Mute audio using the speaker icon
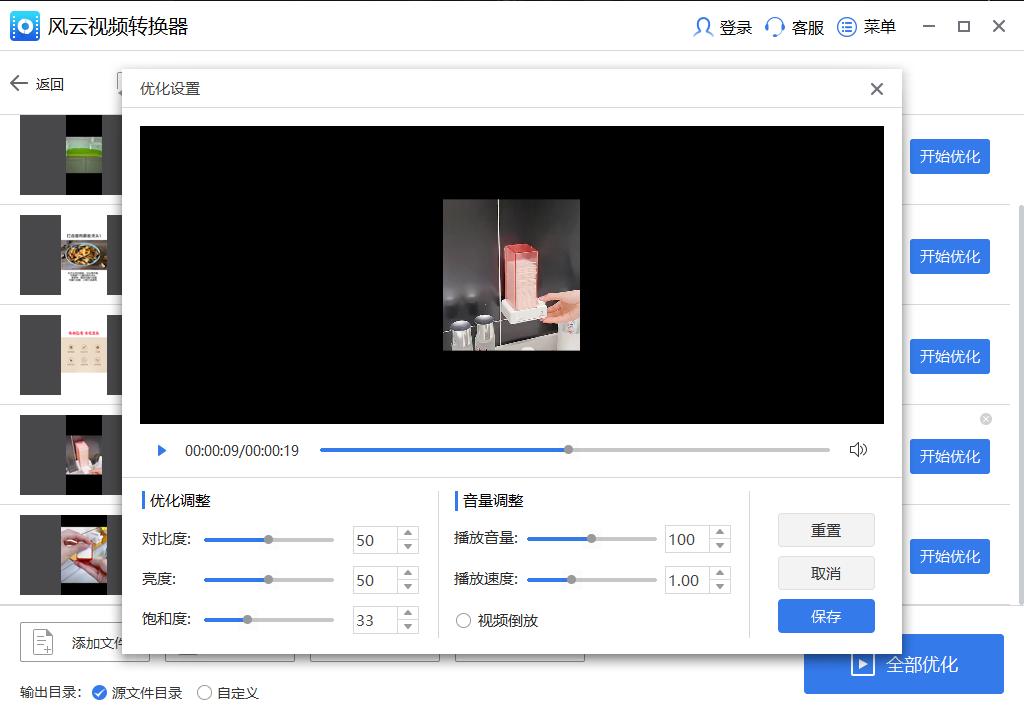1024x721 pixels. click(x=858, y=450)
